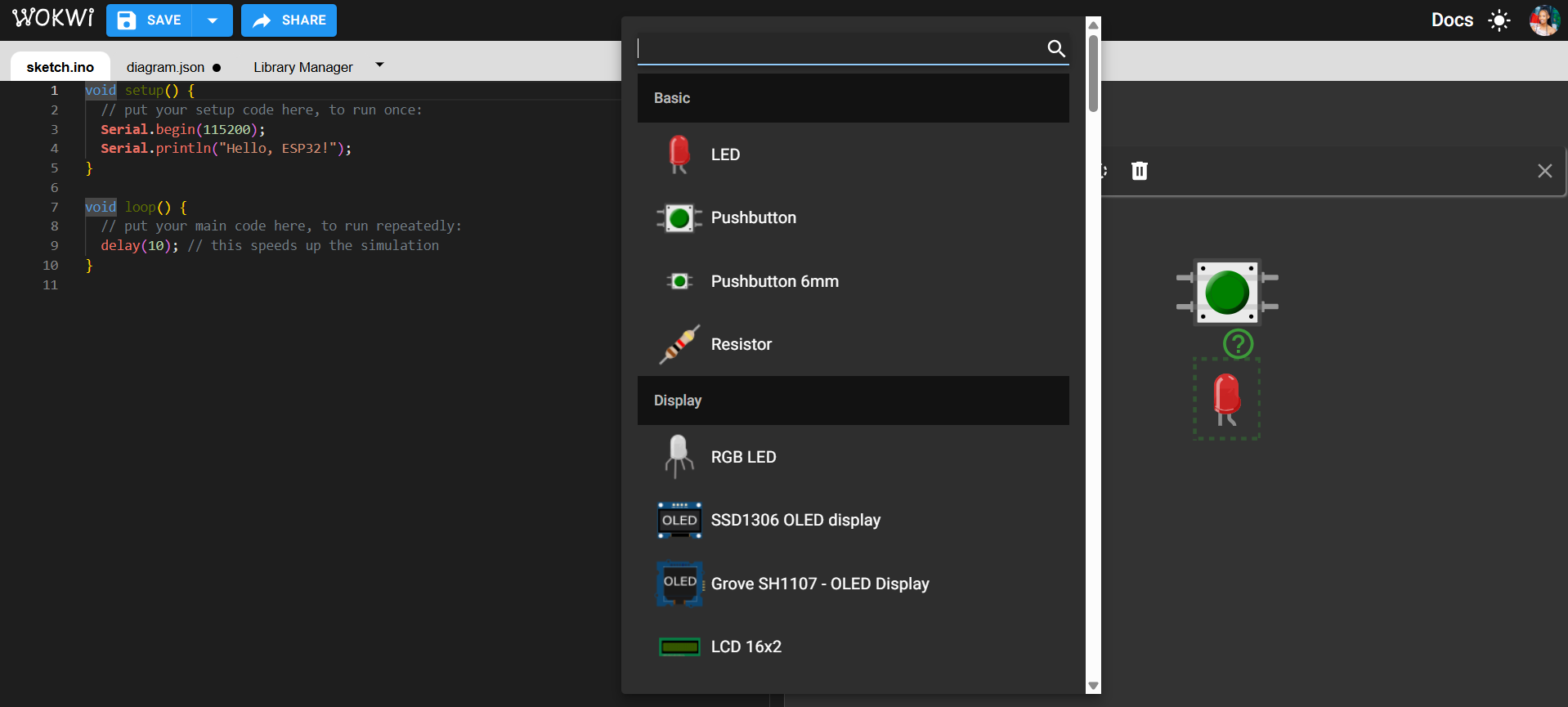Click the 'LED' label in parts list

tap(725, 154)
